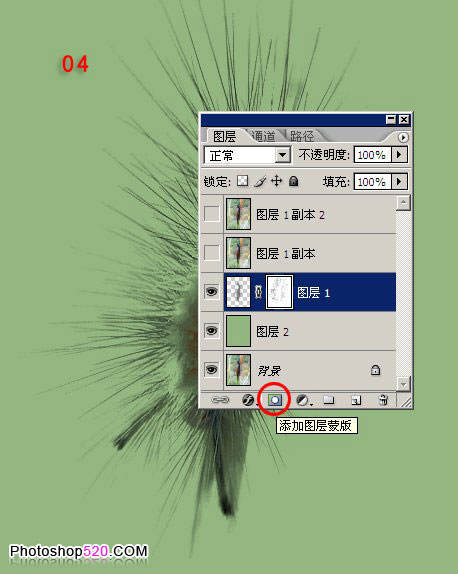The image size is (458, 574).
Task: Select the 背景 layer name
Action: point(269,370)
